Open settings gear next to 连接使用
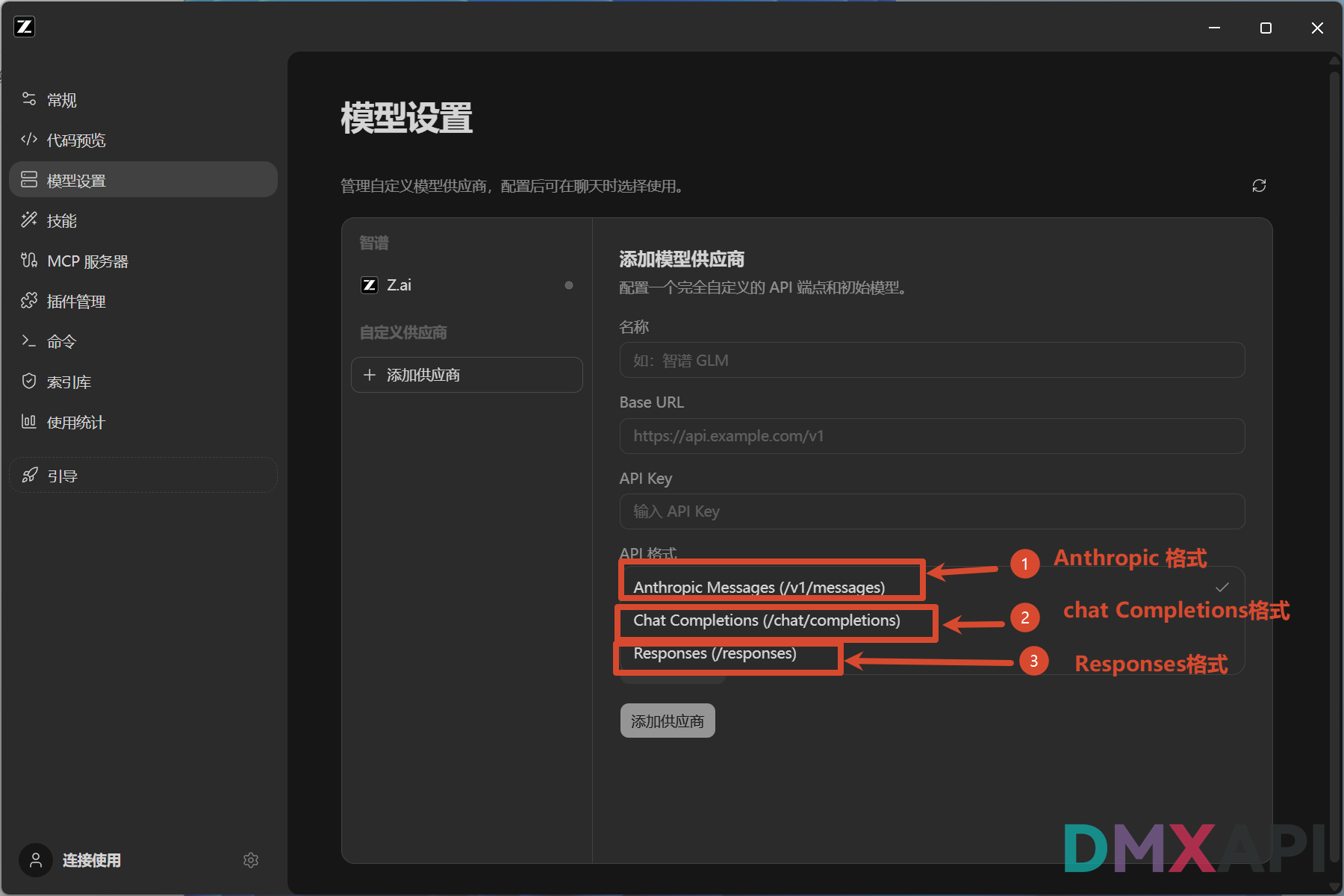The width and height of the screenshot is (1344, 896). point(251,860)
